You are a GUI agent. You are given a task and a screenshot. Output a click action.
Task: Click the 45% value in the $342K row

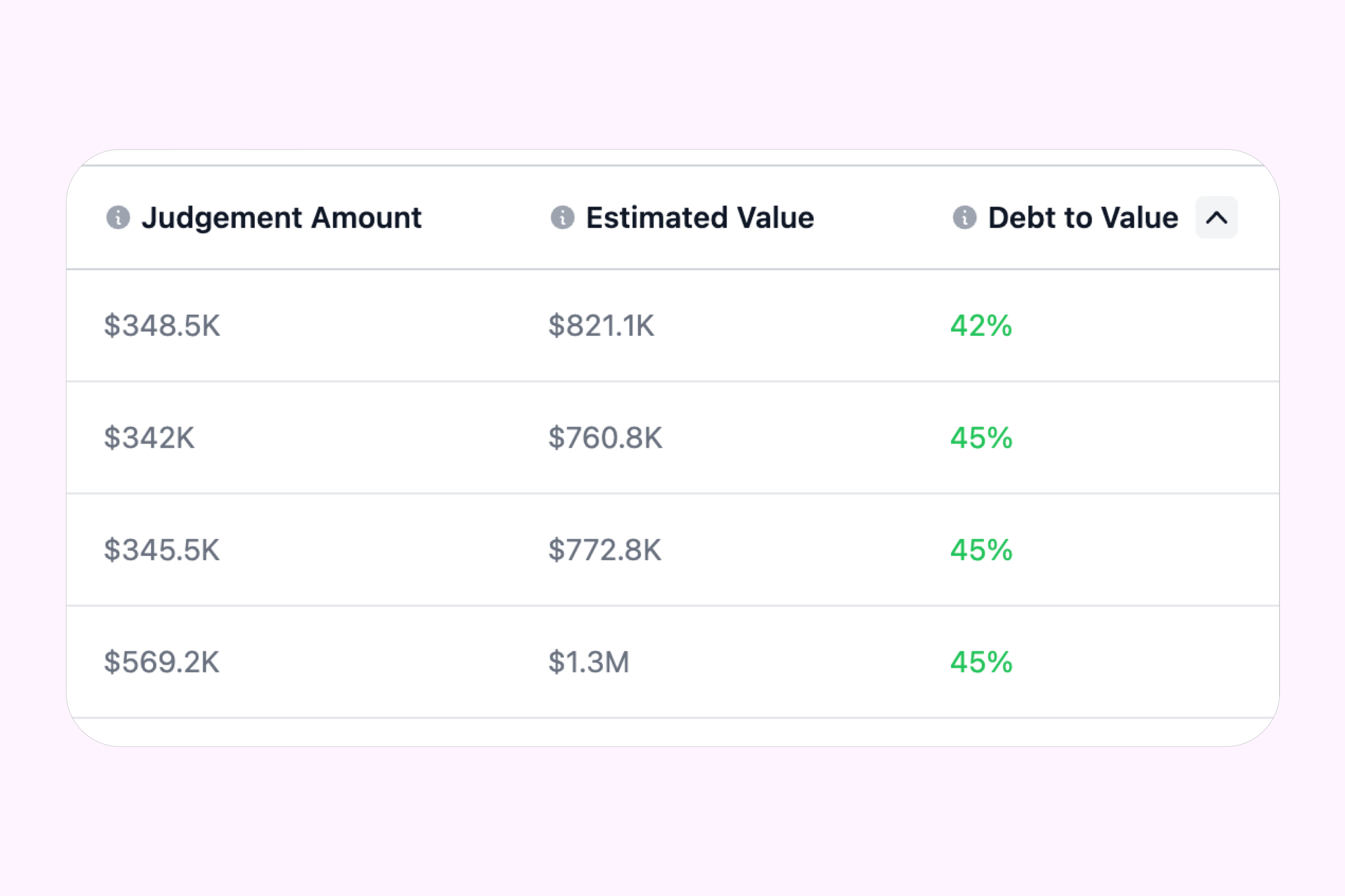[x=981, y=438]
